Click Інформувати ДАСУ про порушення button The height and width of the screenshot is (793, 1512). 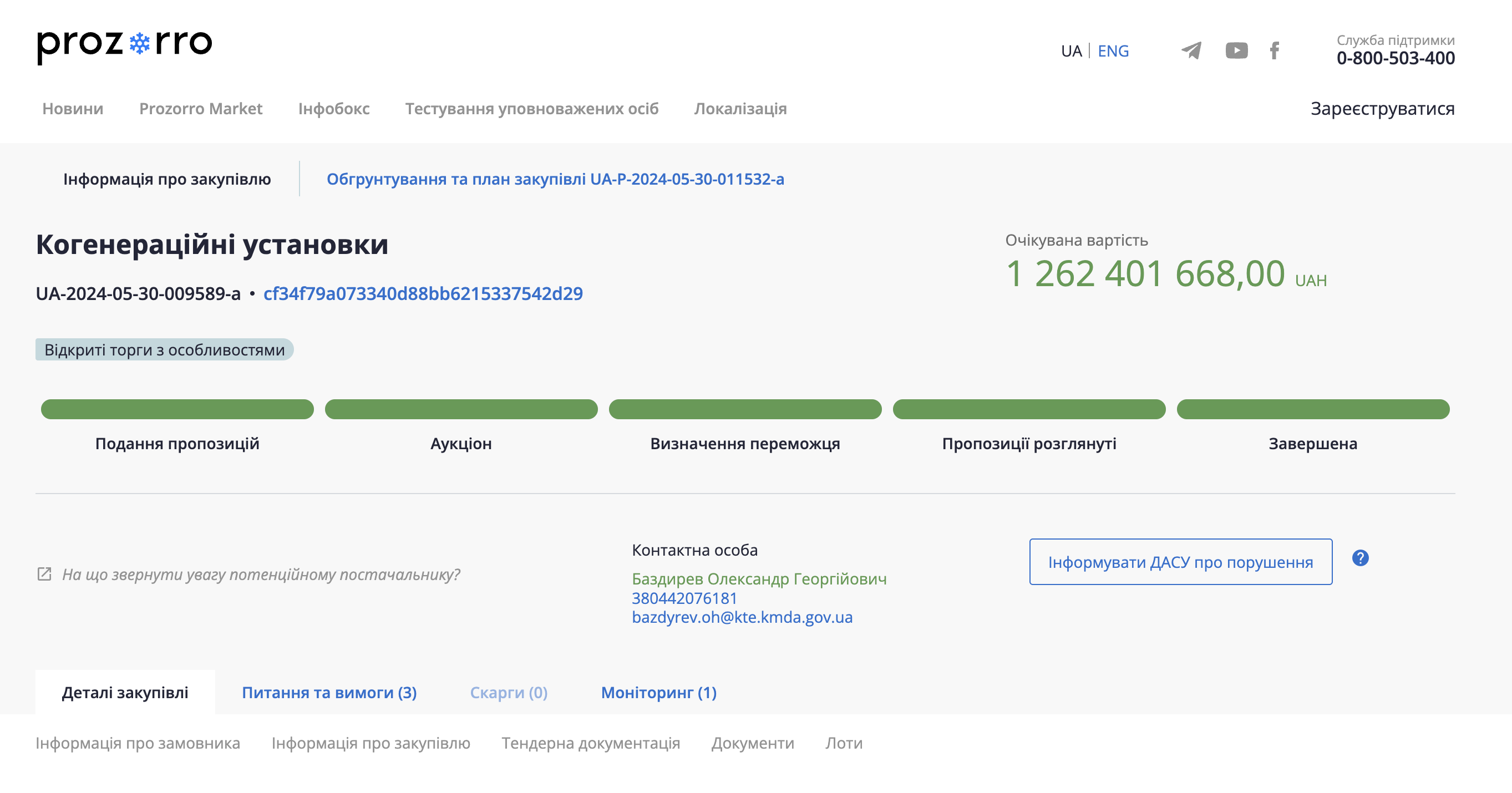point(1180,562)
